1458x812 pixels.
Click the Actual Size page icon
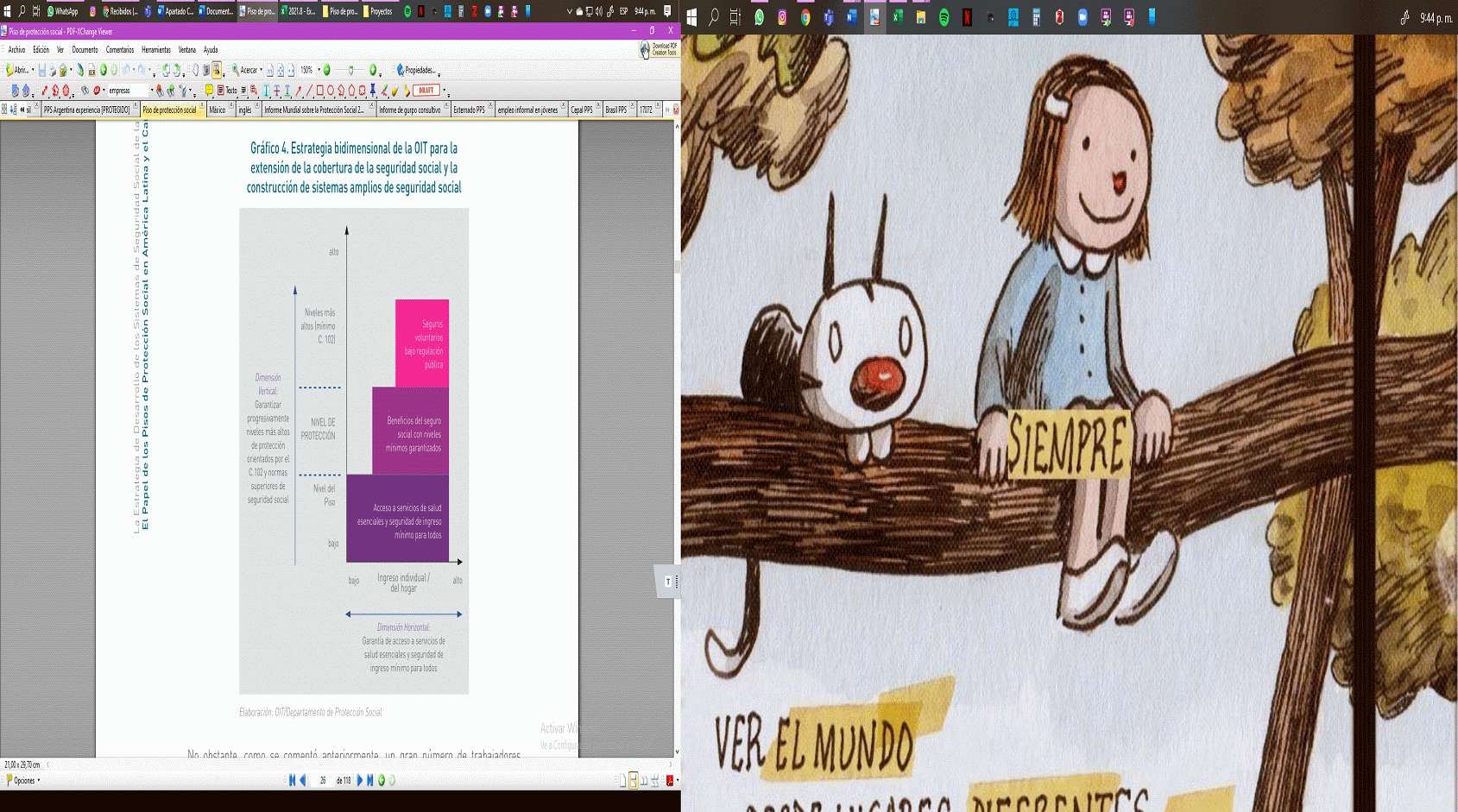[270, 70]
